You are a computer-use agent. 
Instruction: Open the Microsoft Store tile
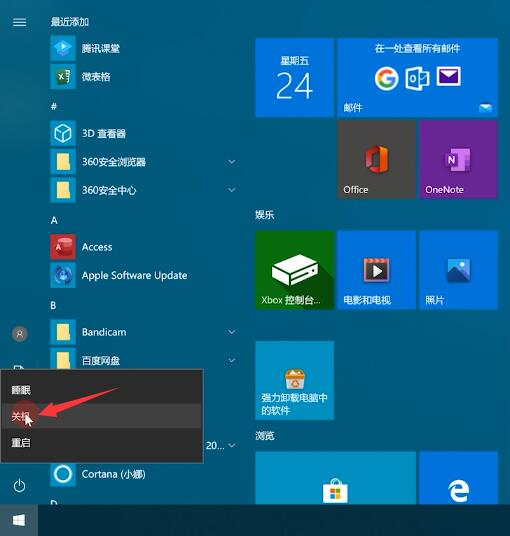(x=335, y=478)
